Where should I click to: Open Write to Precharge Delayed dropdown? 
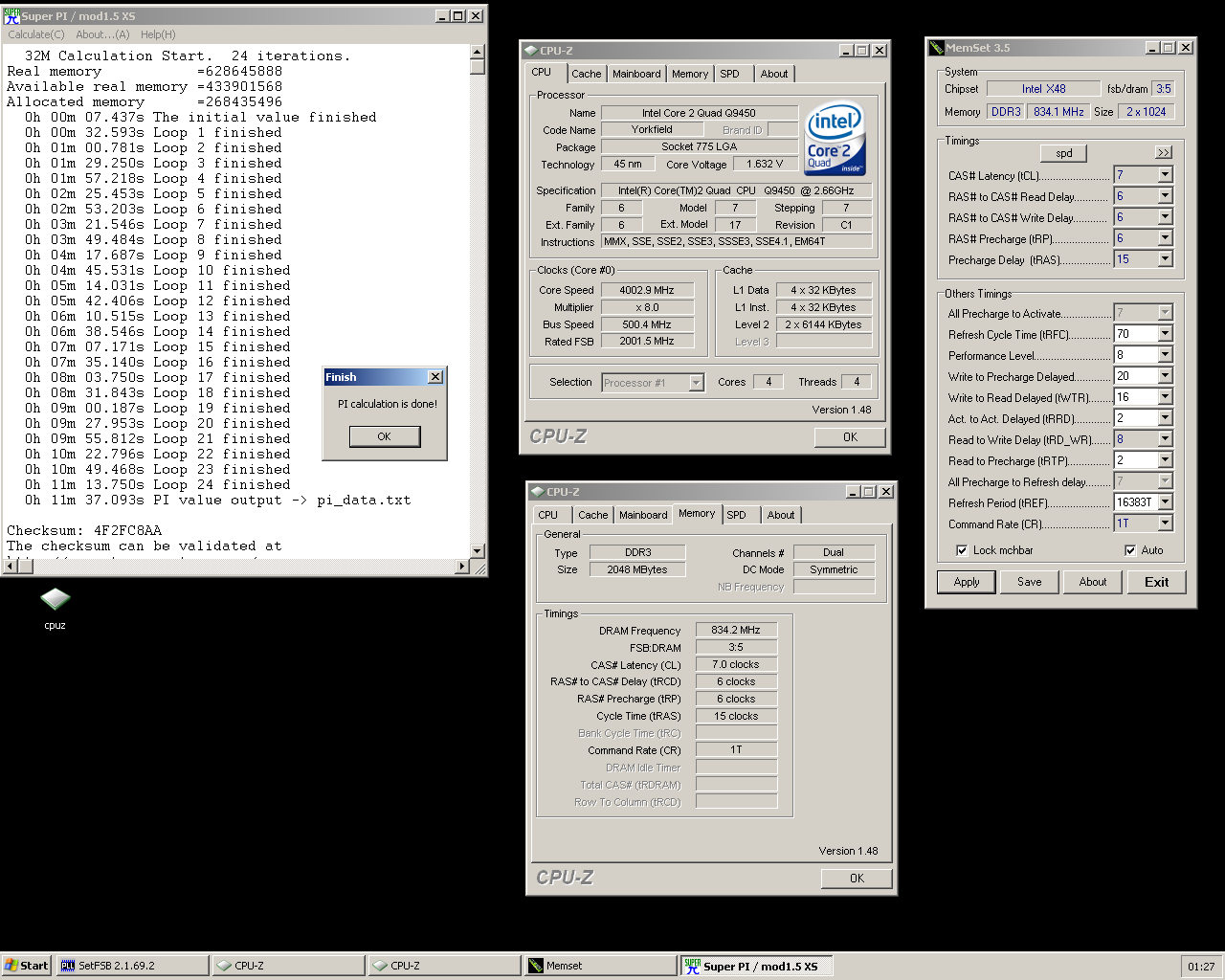1165,376
